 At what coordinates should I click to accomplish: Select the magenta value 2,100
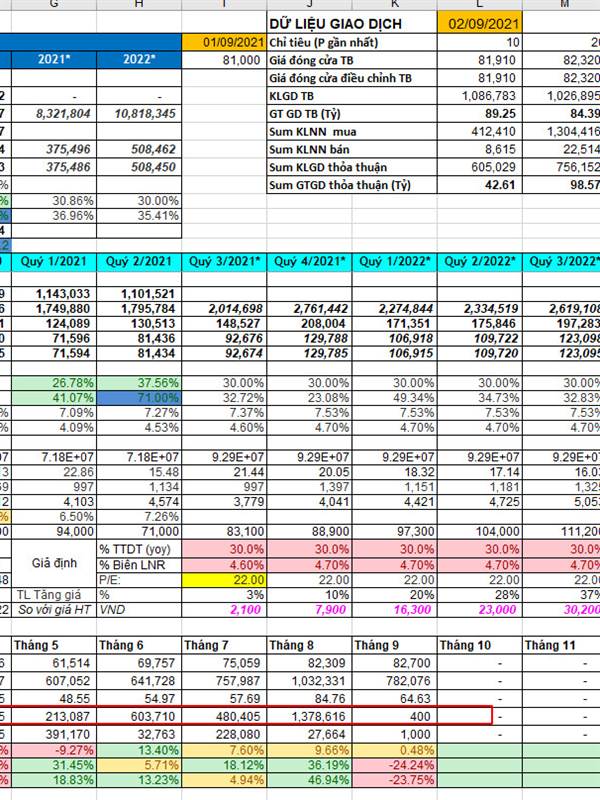tap(224, 609)
